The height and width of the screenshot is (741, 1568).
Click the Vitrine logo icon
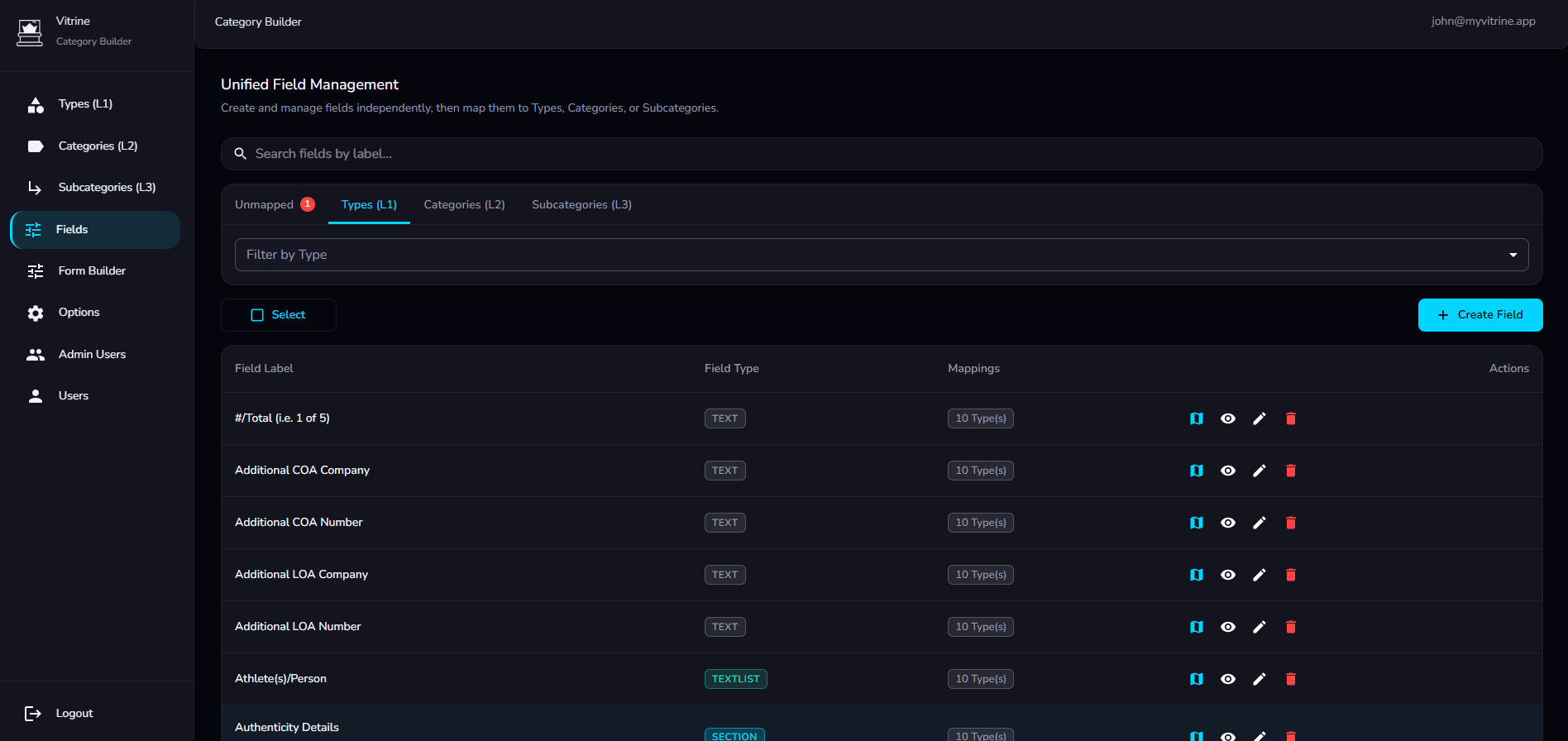pos(30,32)
